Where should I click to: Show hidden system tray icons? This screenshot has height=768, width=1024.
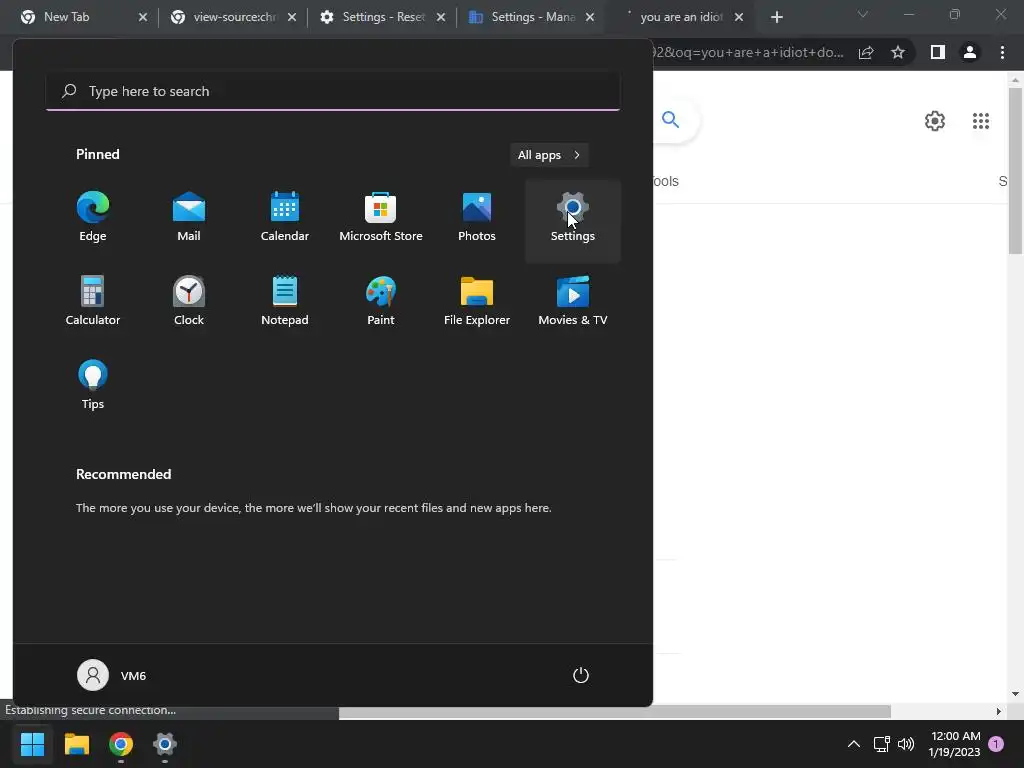[854, 744]
